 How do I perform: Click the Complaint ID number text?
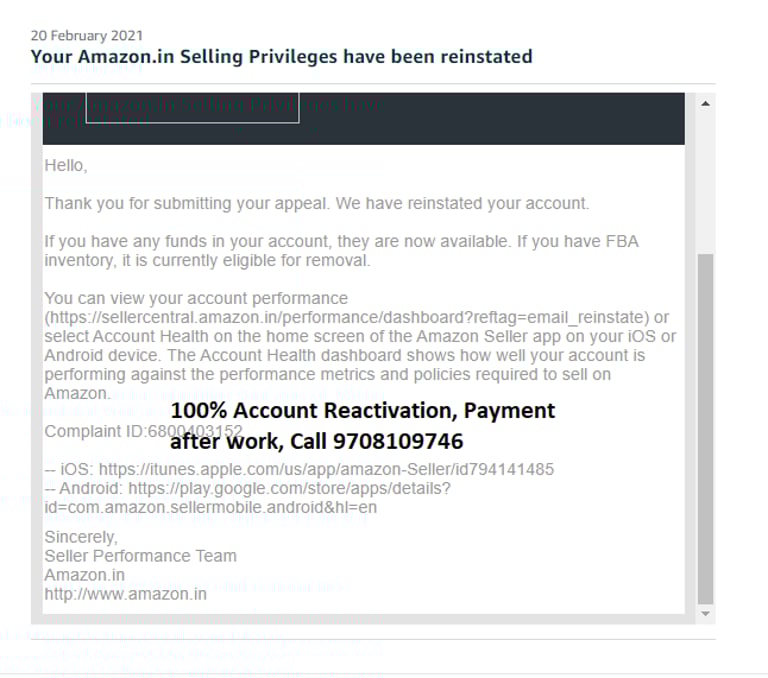(x=194, y=431)
